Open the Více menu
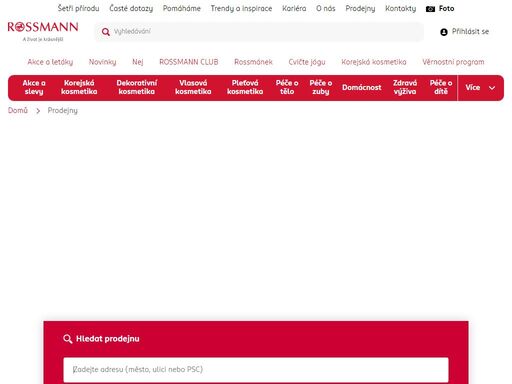This screenshot has height=384, width=512. click(x=480, y=88)
